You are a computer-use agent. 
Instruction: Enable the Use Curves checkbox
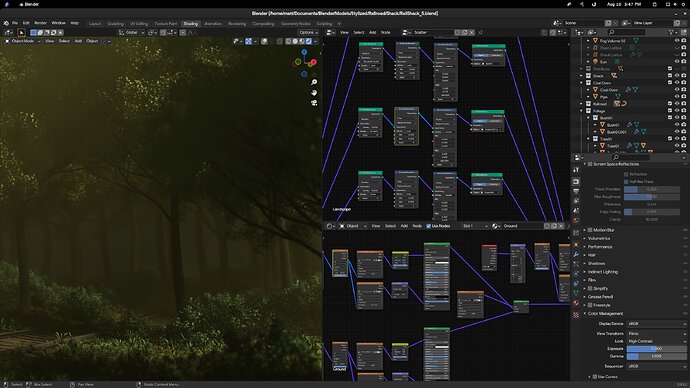click(x=595, y=377)
